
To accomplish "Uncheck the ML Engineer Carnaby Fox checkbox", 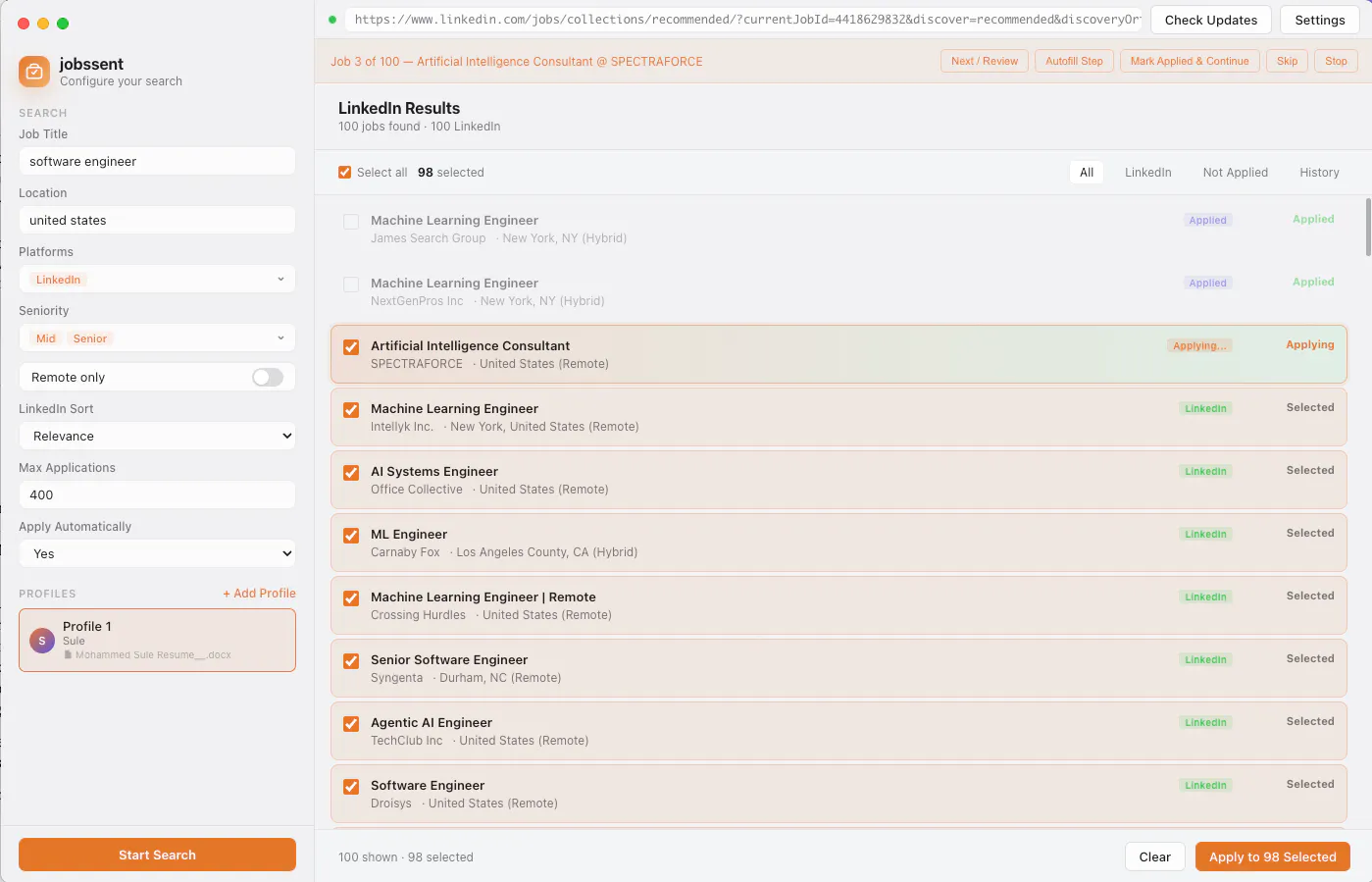I will pos(351,536).
